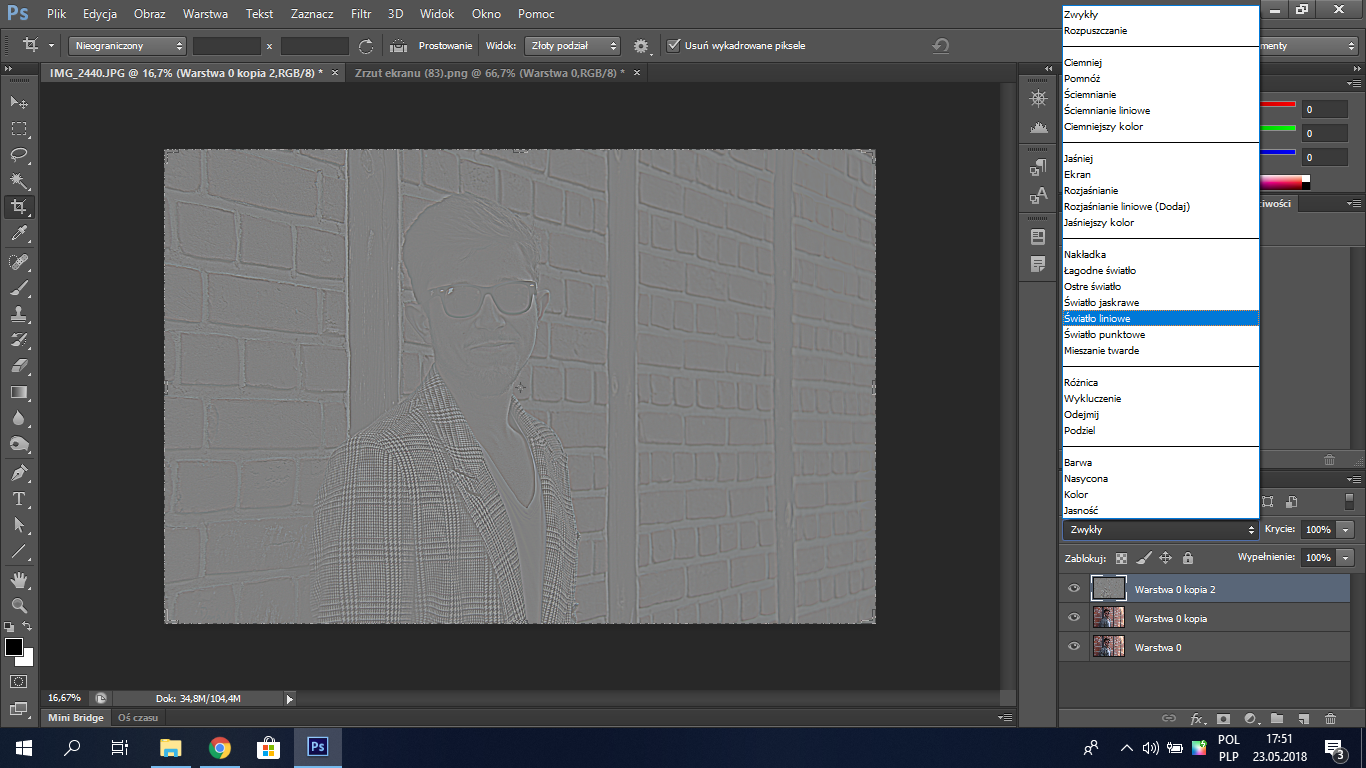Hide the Warstwa 0 kopia 2 layer
The width and height of the screenshot is (1366, 768).
pos(1074,589)
